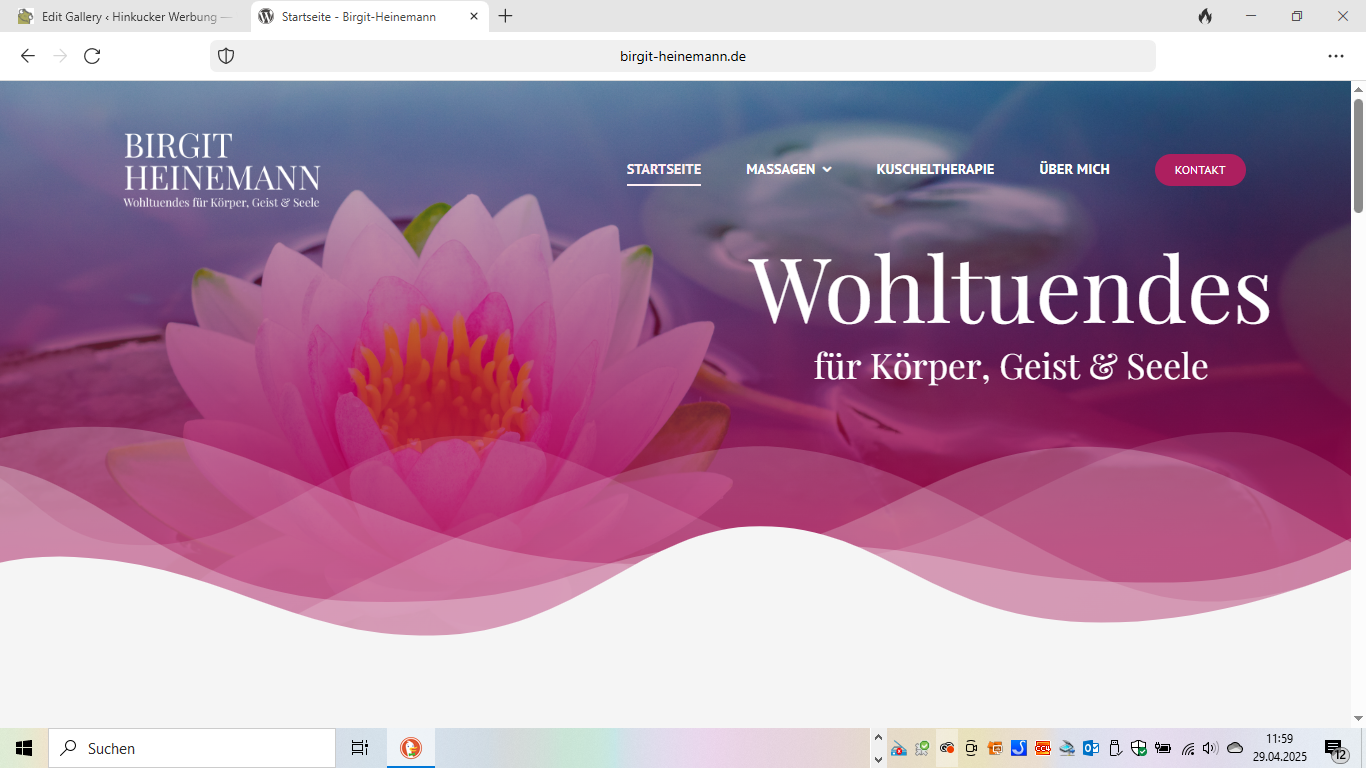Switch to the Edit Gallery tab
The width and height of the screenshot is (1366, 768).
pos(125,16)
